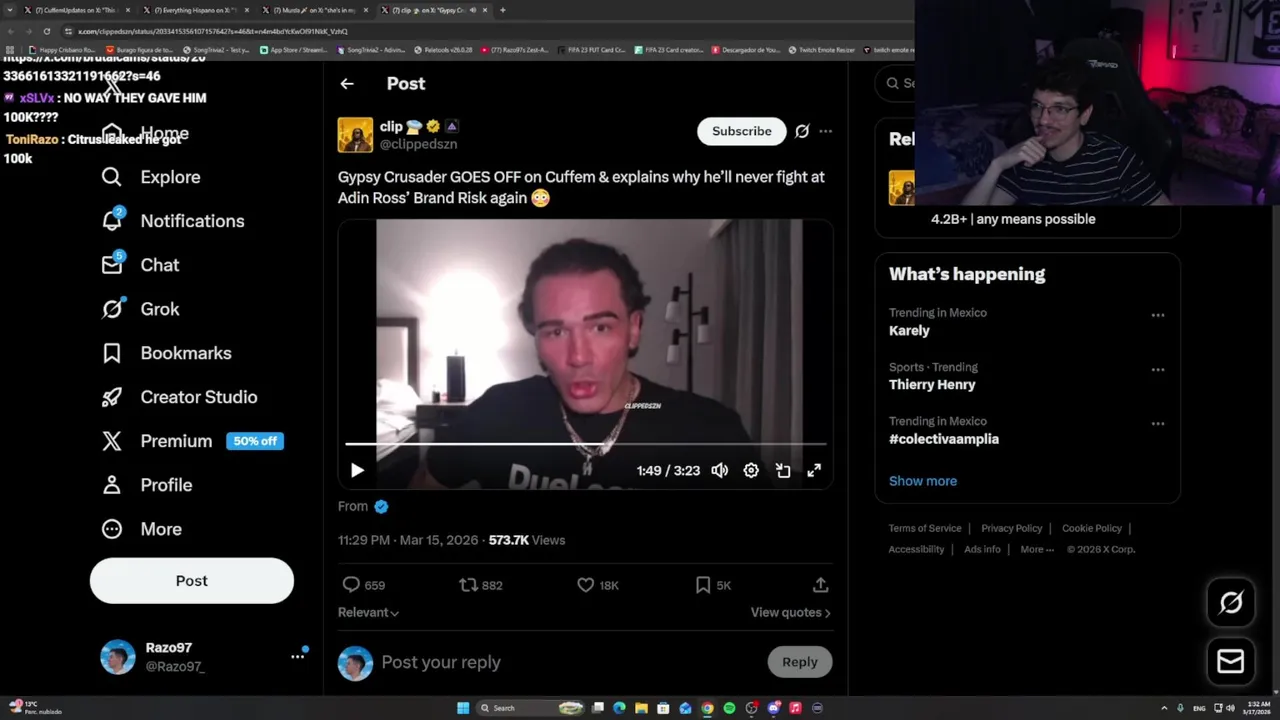Screen dimensions: 1280x720
Task: Open account menu dots next to Razo97
Action: tap(297, 657)
